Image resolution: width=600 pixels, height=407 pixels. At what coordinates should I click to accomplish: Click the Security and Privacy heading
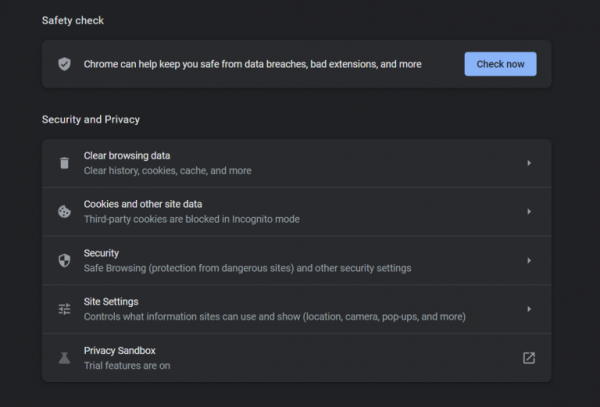pos(91,119)
